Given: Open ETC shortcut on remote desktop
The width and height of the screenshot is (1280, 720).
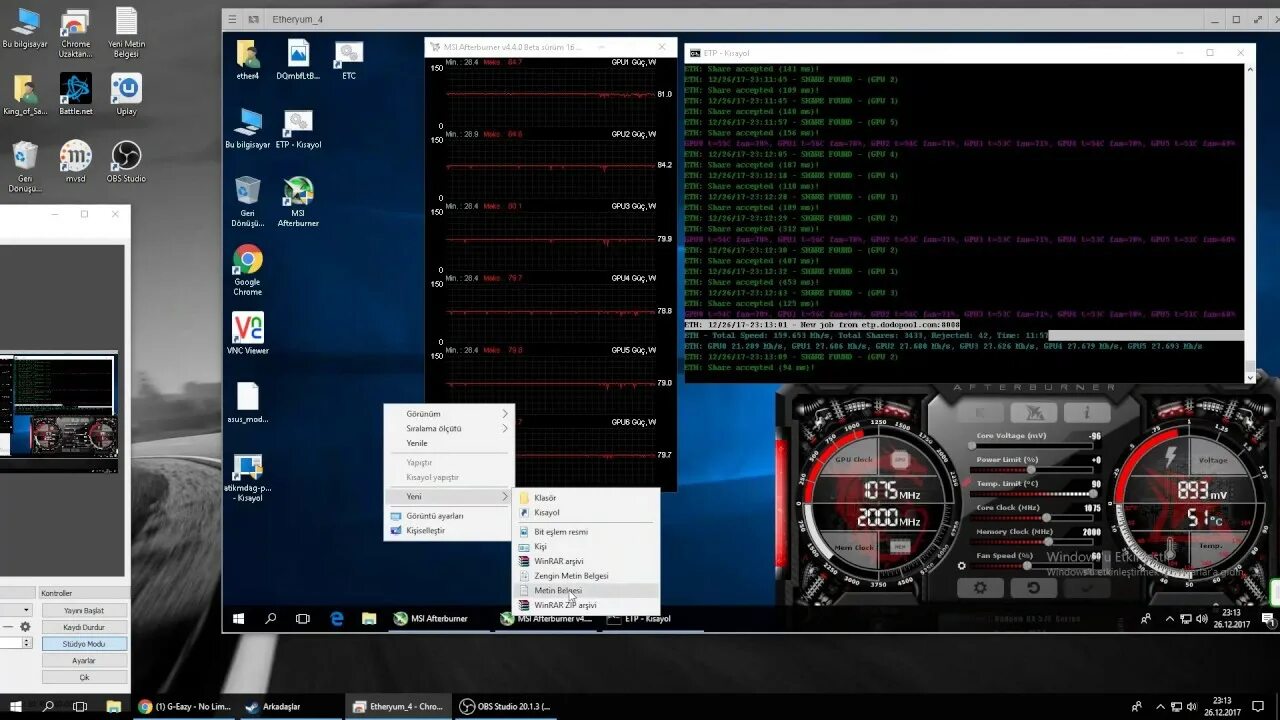Looking at the screenshot, I should (x=348, y=60).
